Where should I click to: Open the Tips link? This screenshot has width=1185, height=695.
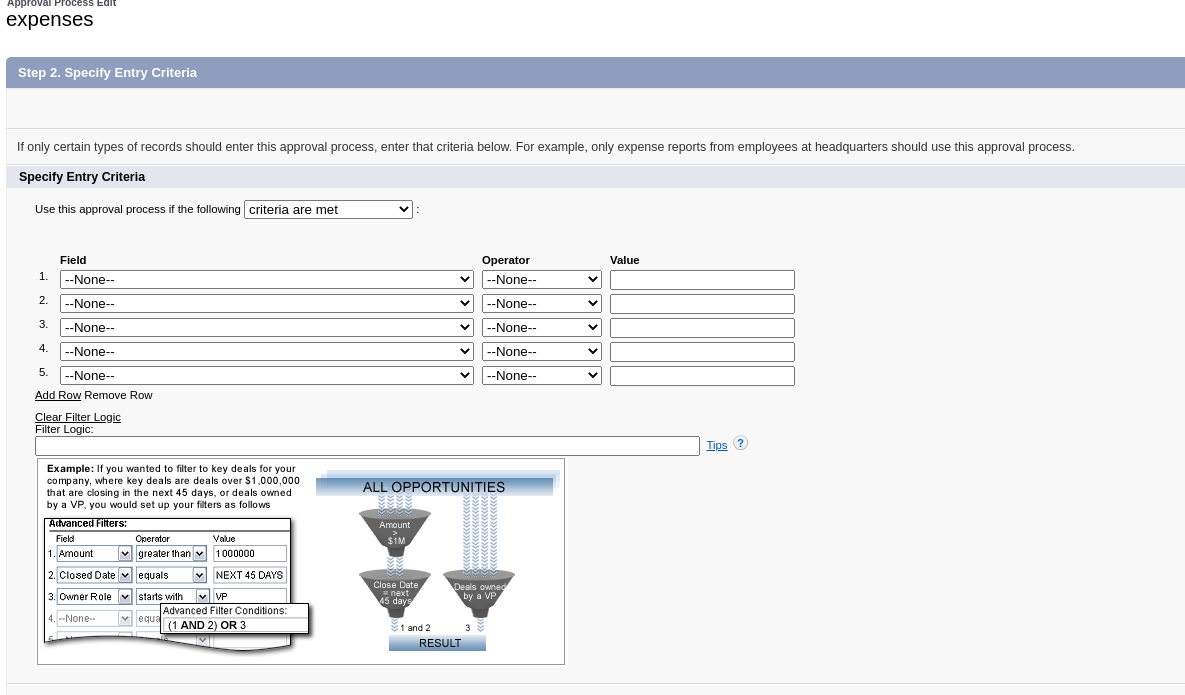pyautogui.click(x=716, y=445)
